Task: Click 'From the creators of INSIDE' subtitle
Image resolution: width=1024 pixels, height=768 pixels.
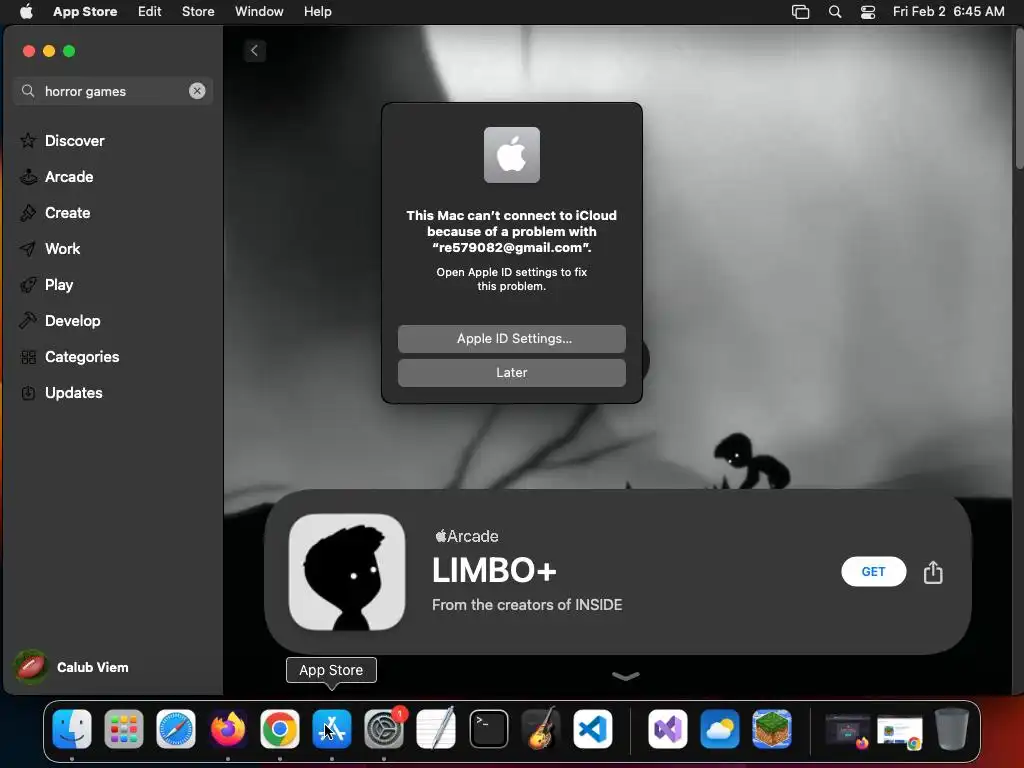Action: (527, 605)
